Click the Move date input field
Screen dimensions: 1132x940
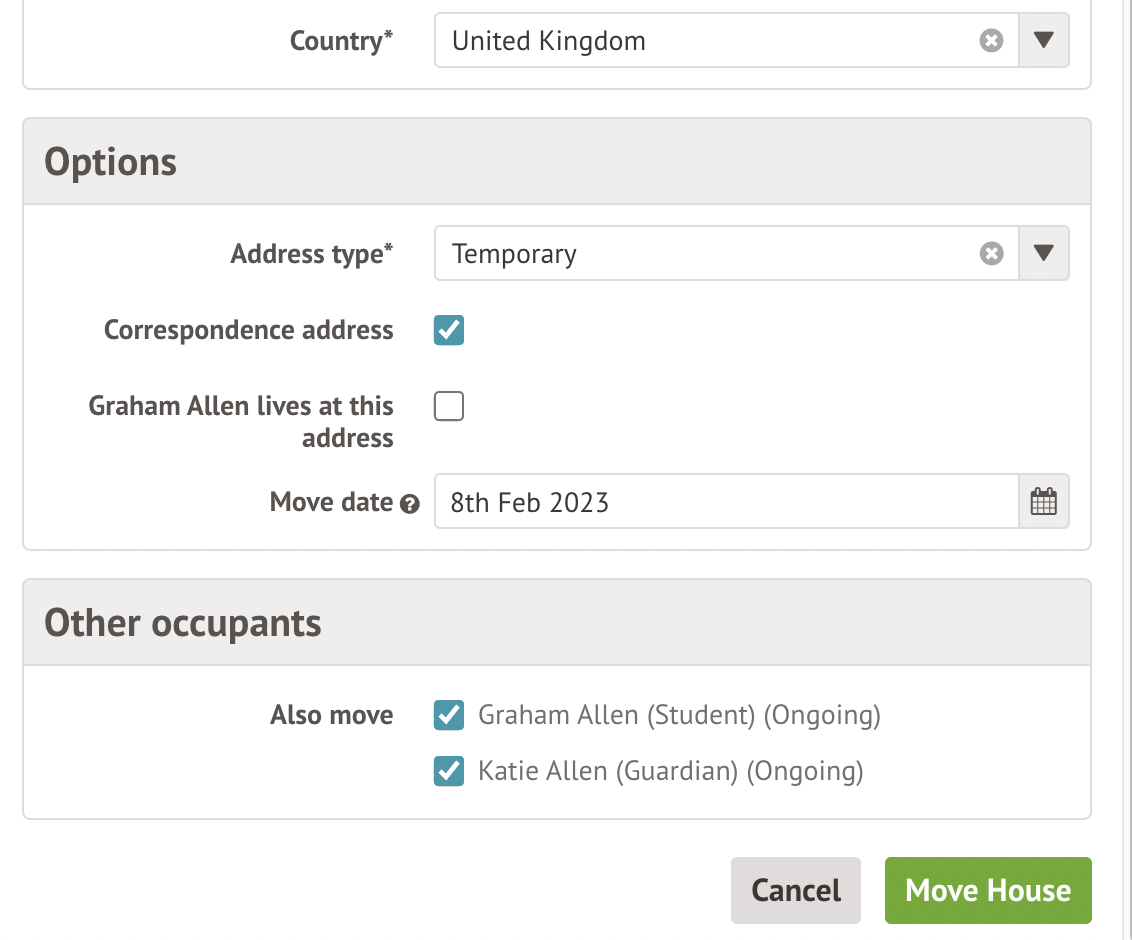pos(725,502)
